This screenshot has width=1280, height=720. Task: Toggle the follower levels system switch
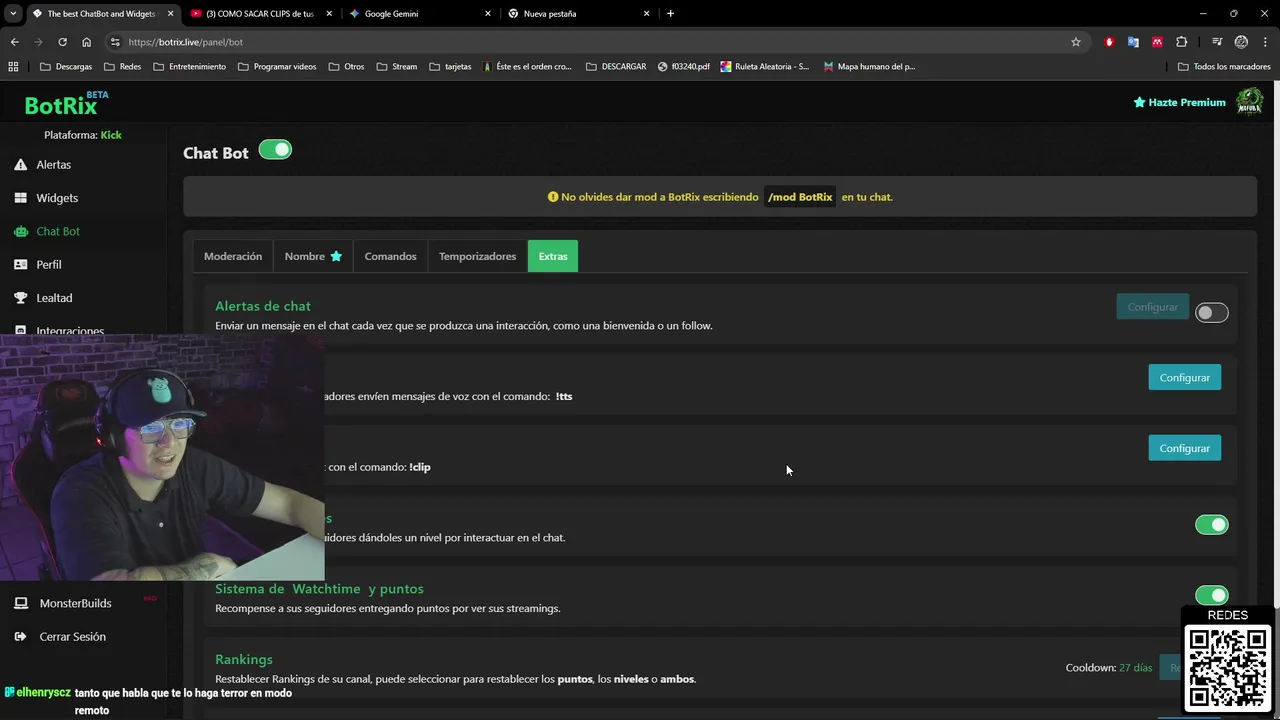coord(1211,525)
